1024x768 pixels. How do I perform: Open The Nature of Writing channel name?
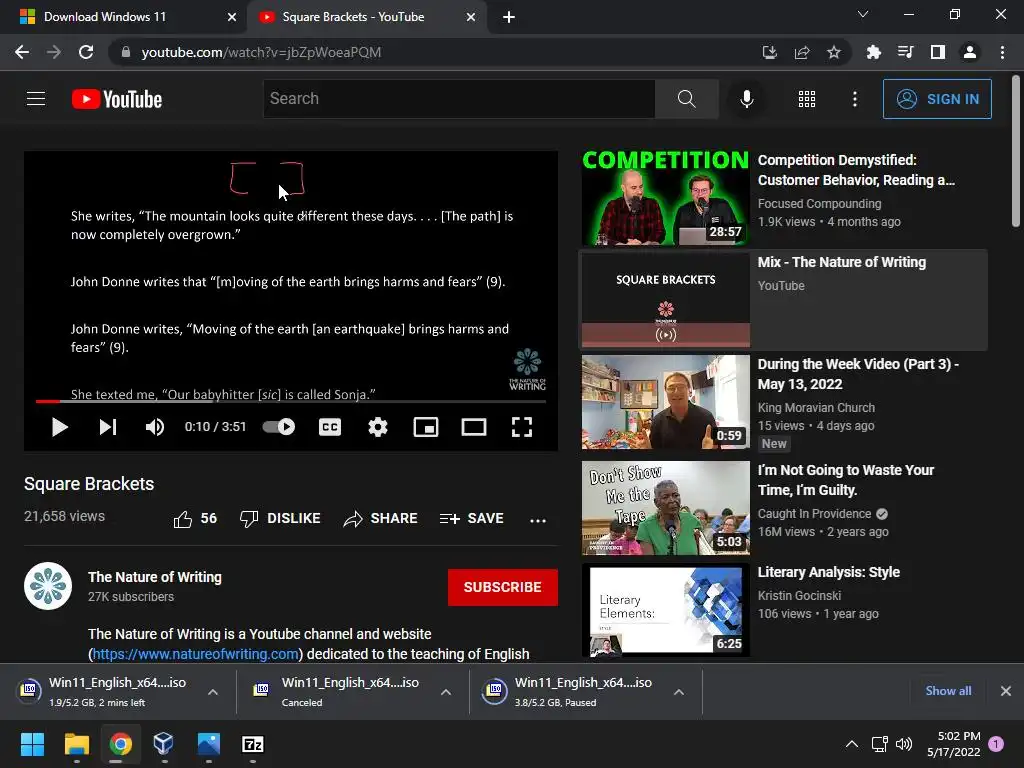pos(155,577)
